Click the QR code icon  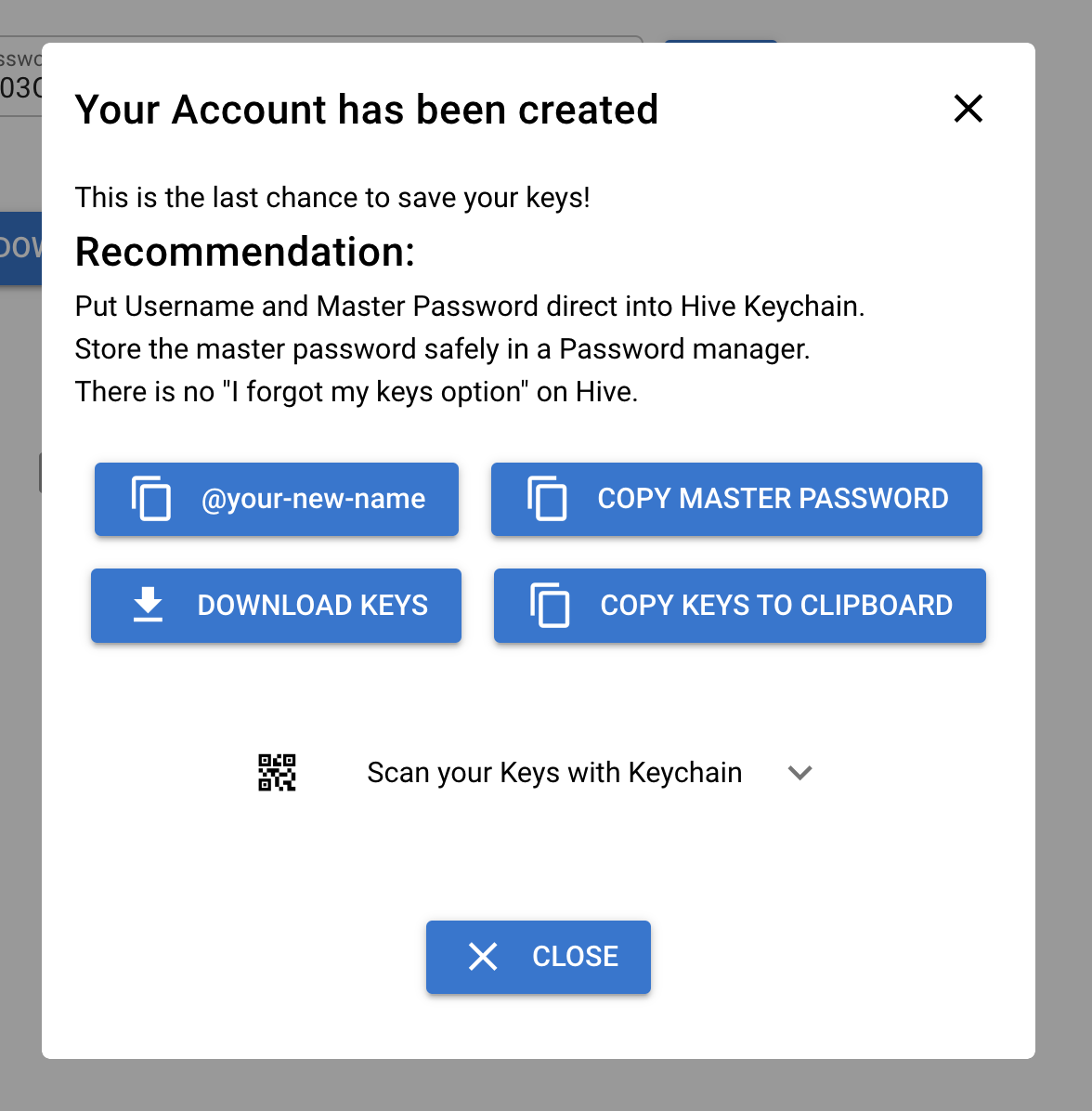(277, 772)
